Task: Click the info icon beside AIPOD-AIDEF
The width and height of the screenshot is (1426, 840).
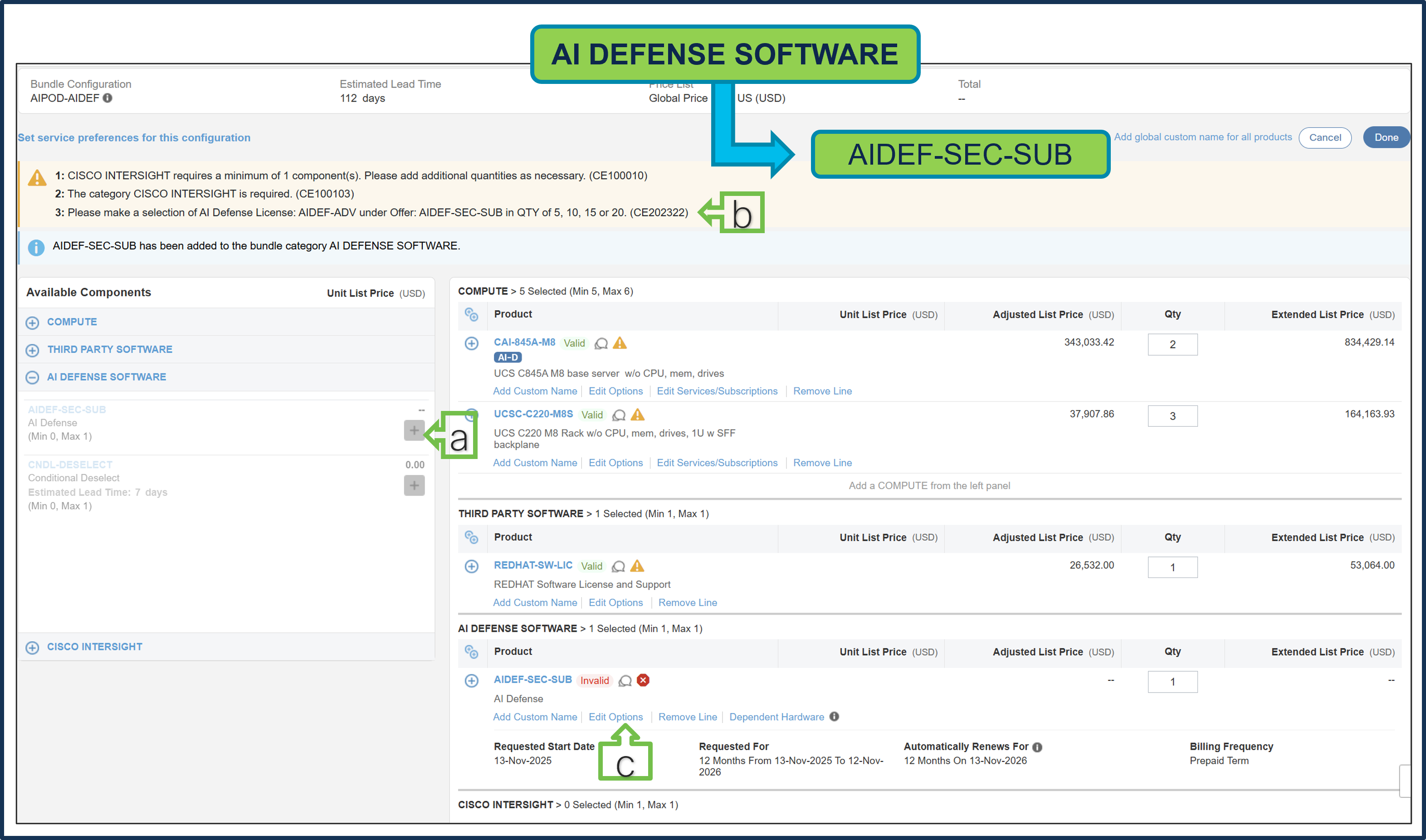Action: click(108, 98)
